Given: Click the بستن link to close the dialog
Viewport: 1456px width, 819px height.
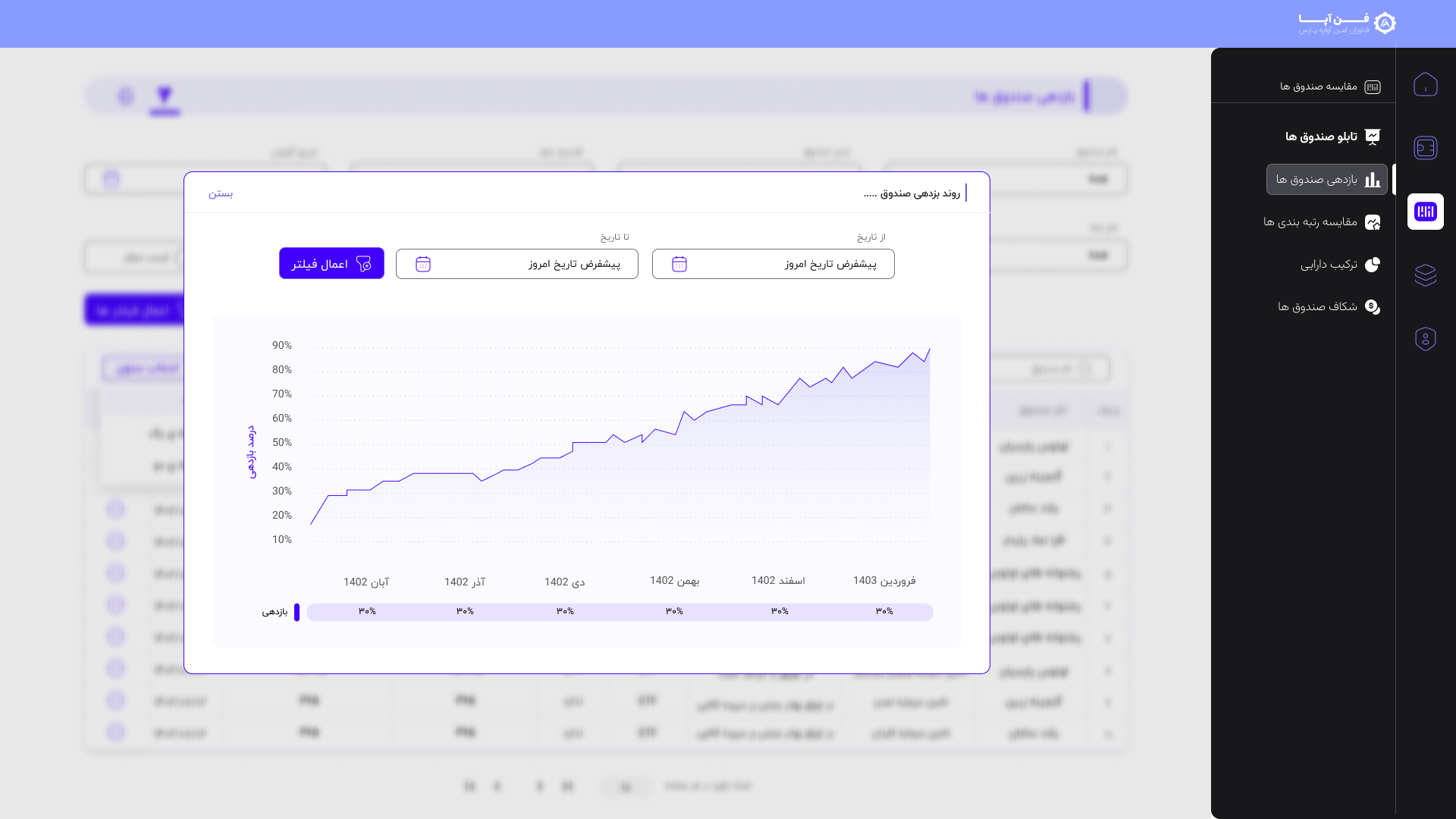Looking at the screenshot, I should pos(221,193).
